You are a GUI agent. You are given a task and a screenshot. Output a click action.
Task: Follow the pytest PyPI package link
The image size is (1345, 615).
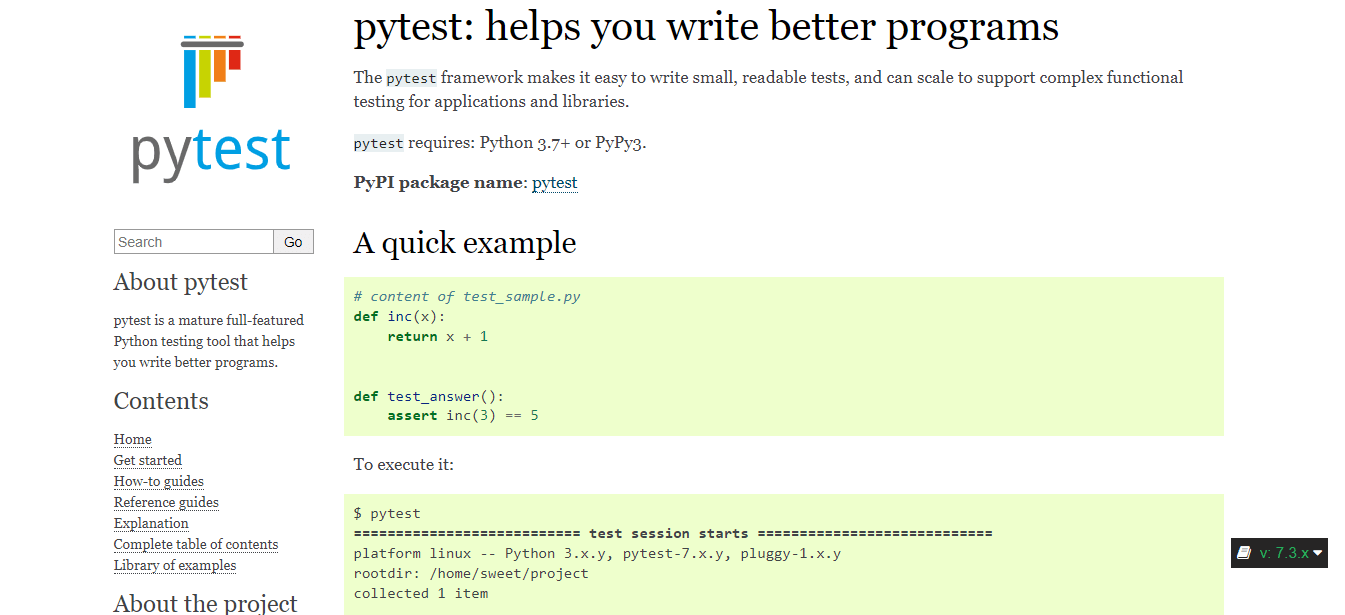coord(554,182)
